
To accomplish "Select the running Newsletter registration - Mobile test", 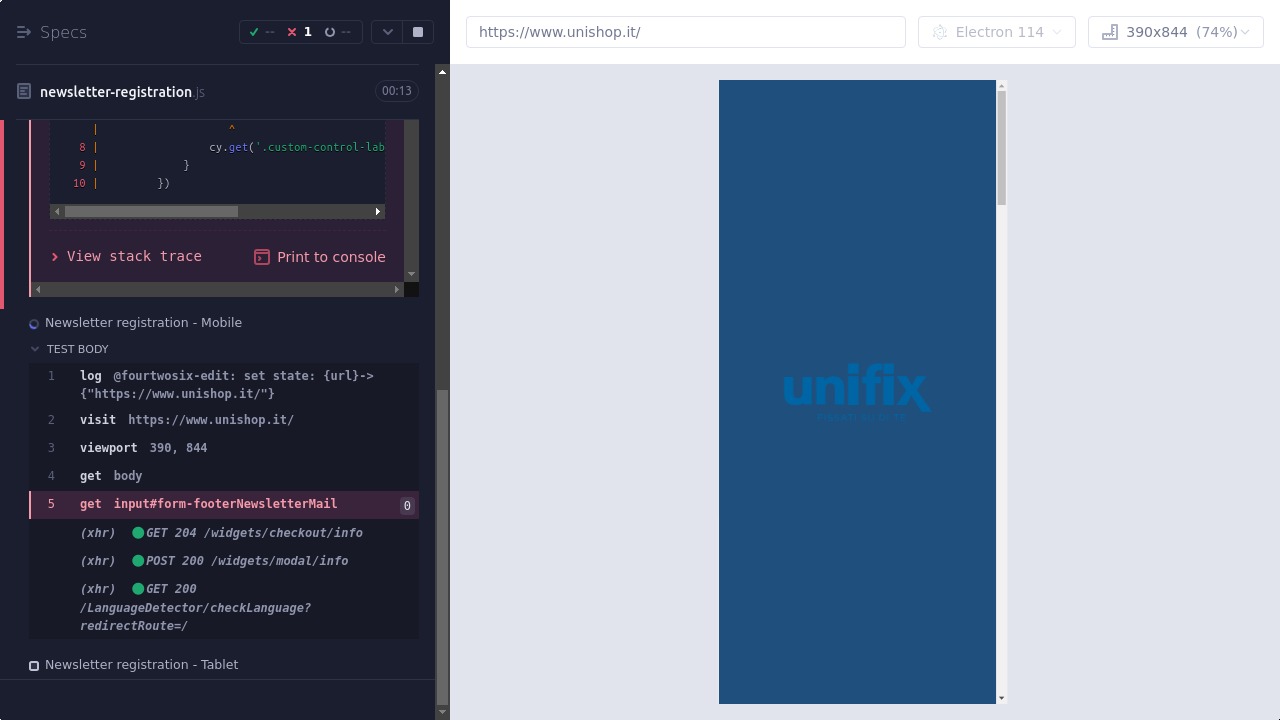I will pos(143,323).
